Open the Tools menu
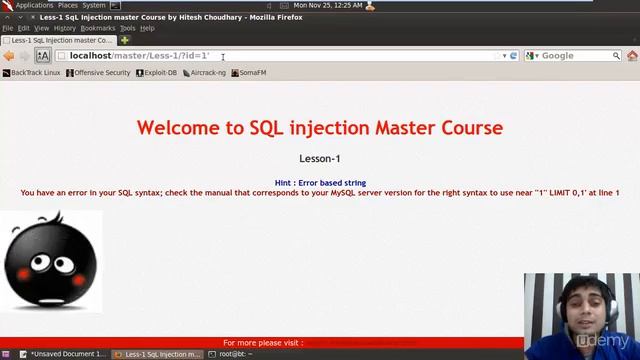Image resolution: width=640 pixels, height=360 pixels. (127, 28)
